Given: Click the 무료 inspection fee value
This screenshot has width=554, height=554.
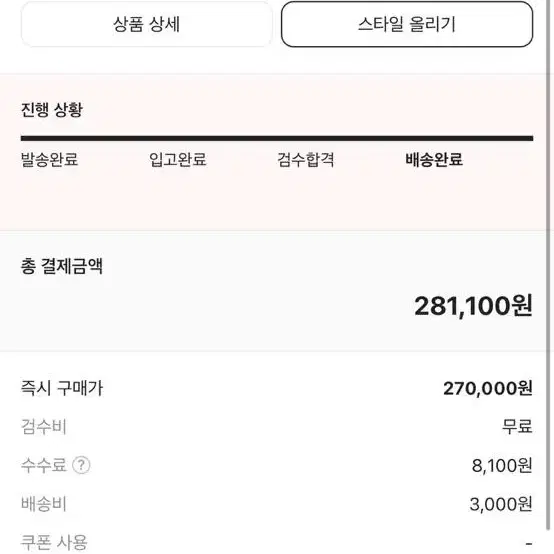Looking at the screenshot, I should pos(517,426).
